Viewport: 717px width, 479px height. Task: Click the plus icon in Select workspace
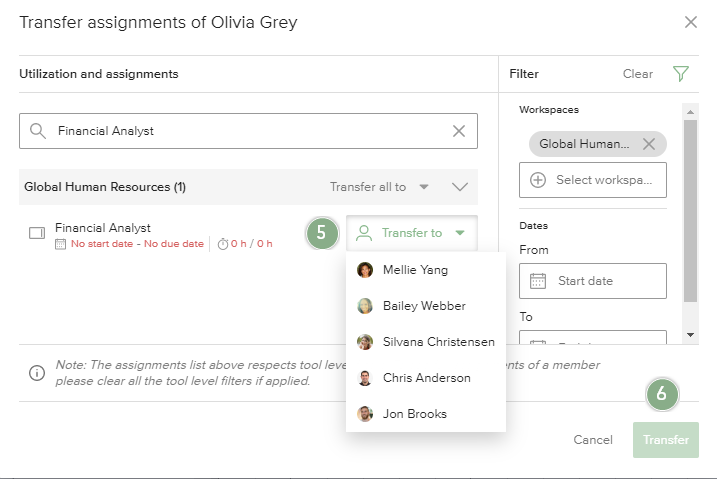coord(538,180)
